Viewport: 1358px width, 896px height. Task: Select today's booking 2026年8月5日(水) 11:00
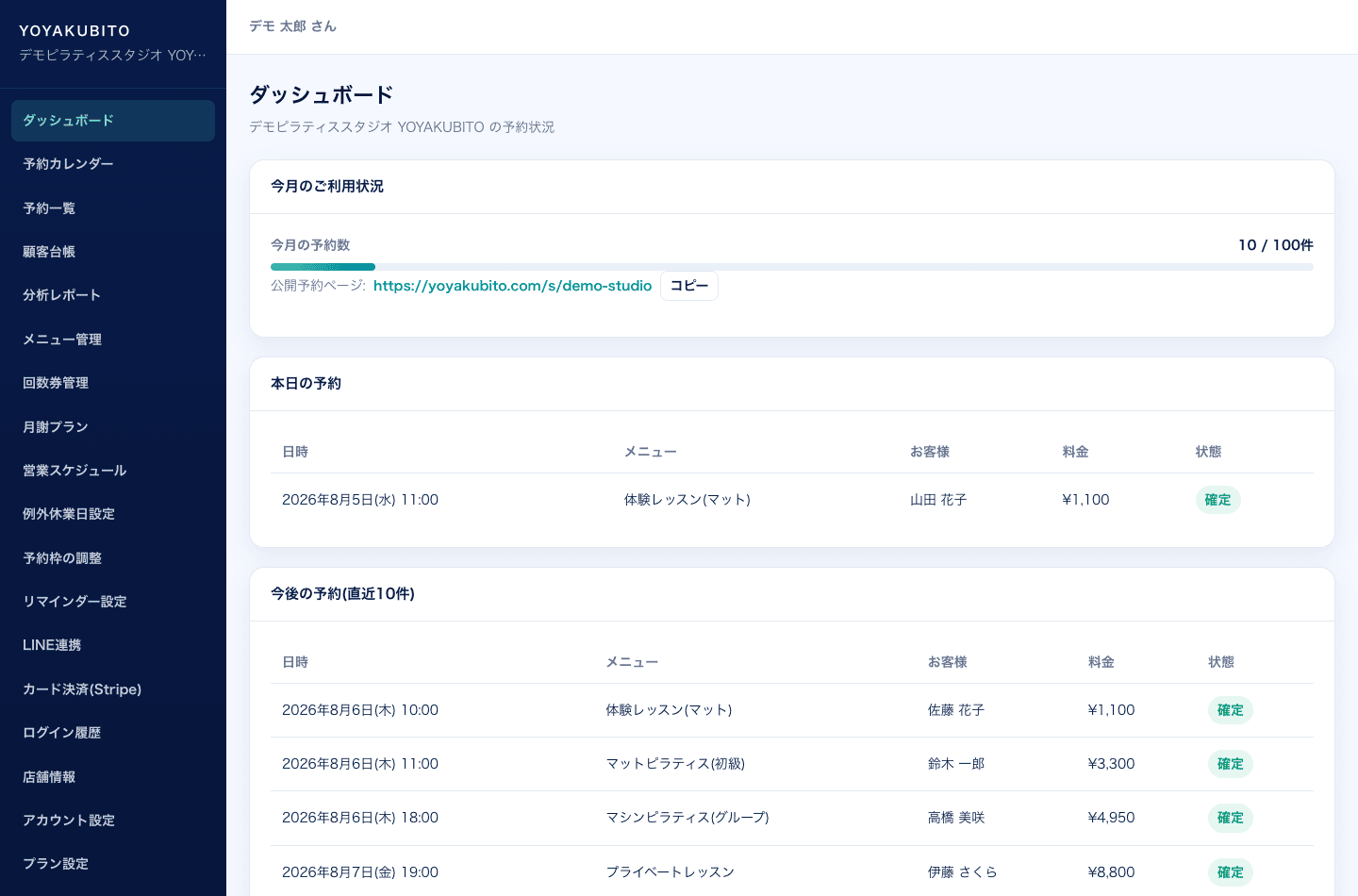pos(360,500)
